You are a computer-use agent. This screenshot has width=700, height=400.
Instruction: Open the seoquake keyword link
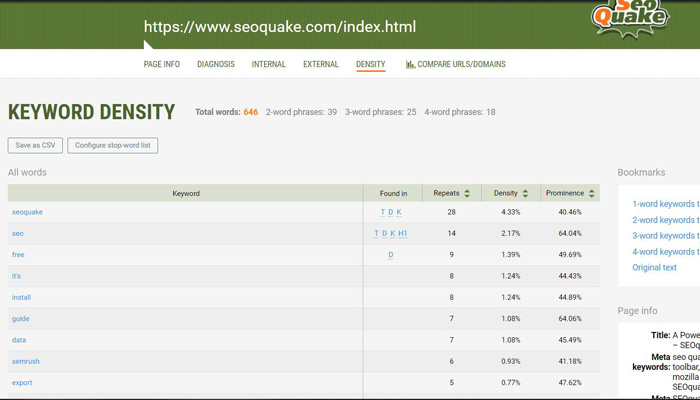click(27, 212)
